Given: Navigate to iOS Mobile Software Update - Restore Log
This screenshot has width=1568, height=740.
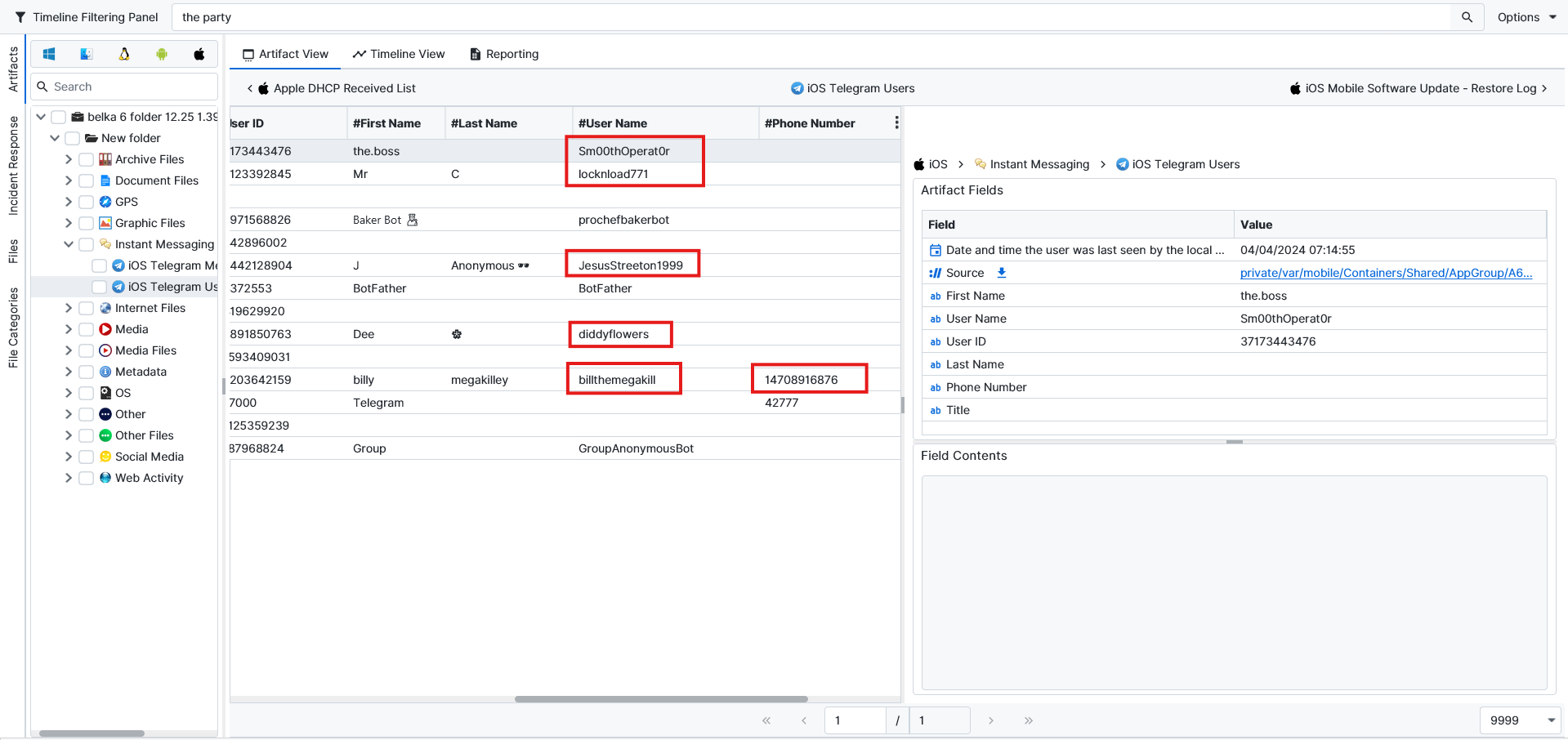Looking at the screenshot, I should click(x=1418, y=88).
